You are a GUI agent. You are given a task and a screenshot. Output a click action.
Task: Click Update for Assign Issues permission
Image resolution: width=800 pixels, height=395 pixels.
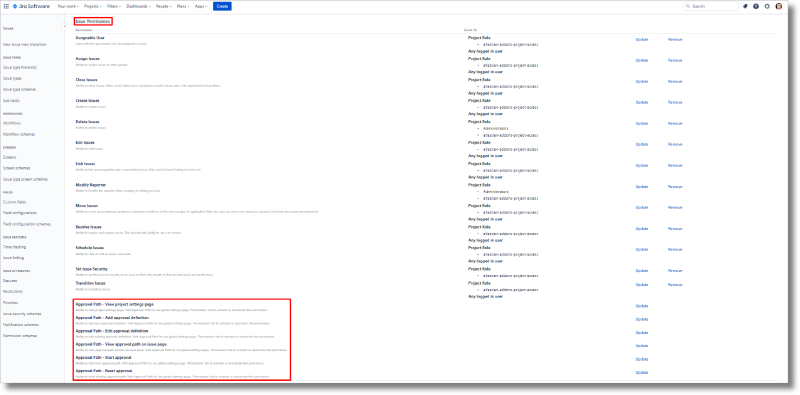pos(642,60)
